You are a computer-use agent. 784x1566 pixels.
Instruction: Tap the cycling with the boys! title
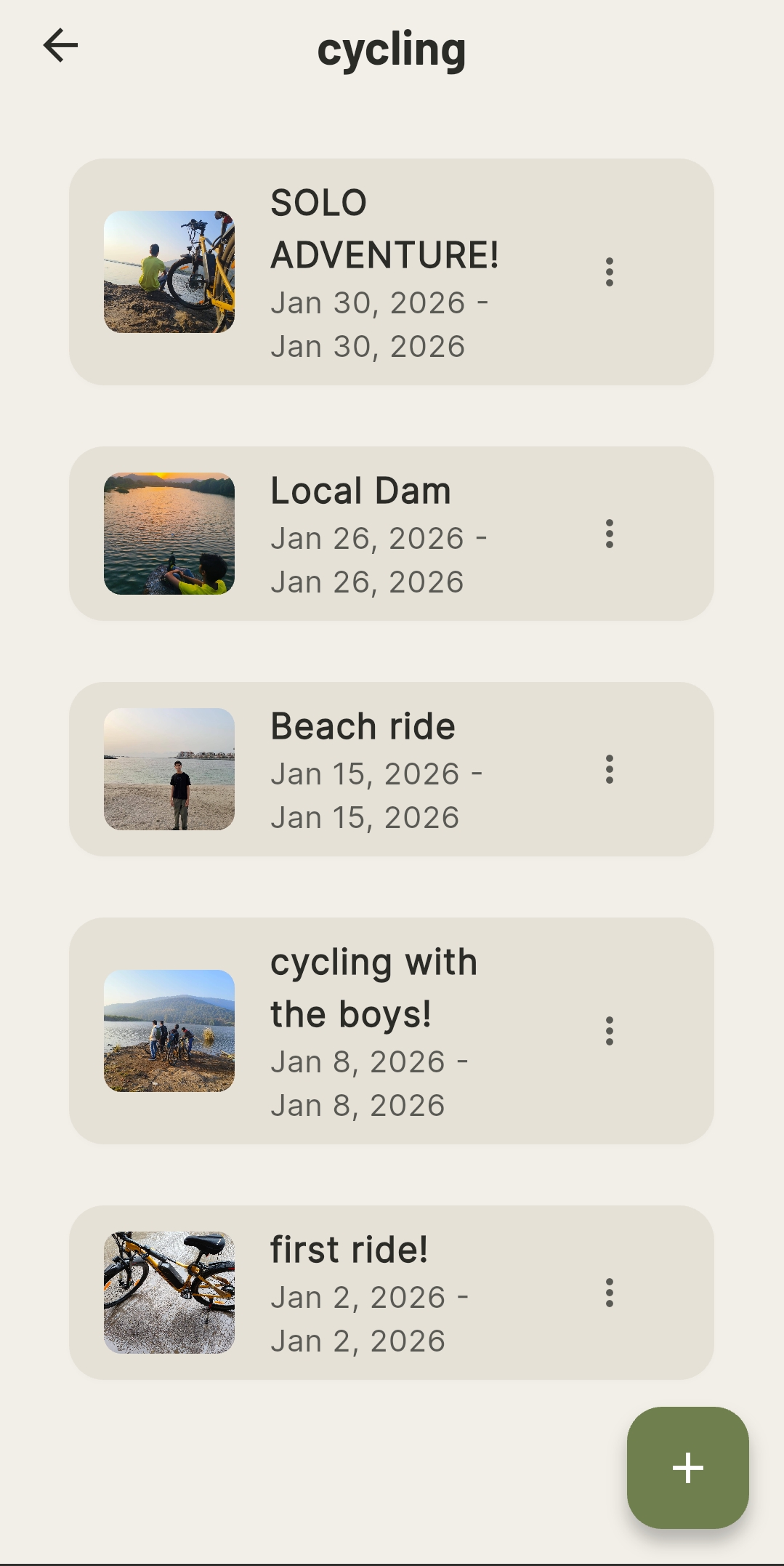click(373, 987)
